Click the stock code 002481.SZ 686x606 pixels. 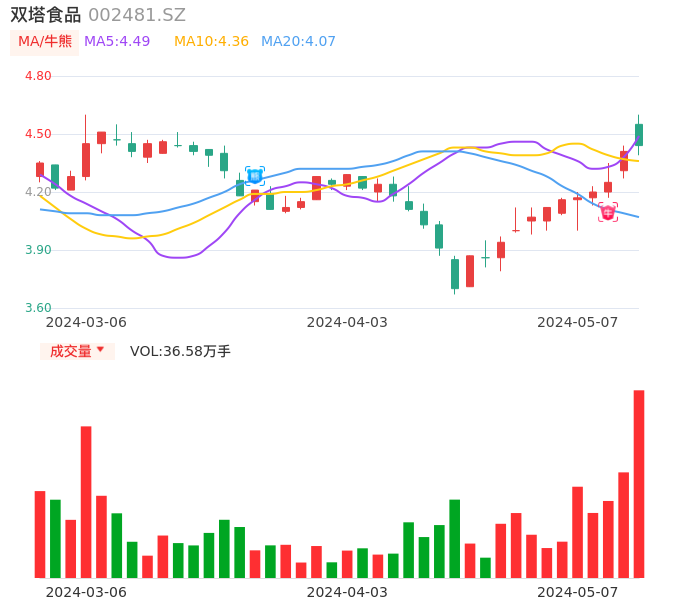137,15
